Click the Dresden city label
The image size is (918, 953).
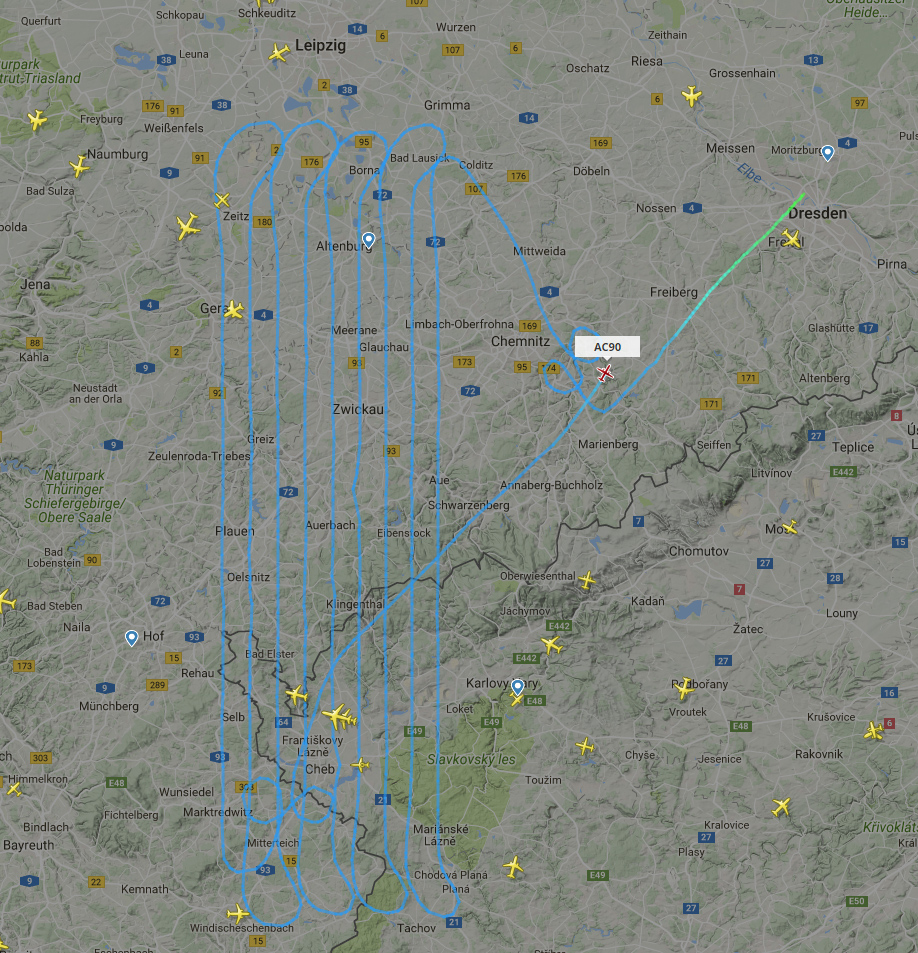point(817,213)
